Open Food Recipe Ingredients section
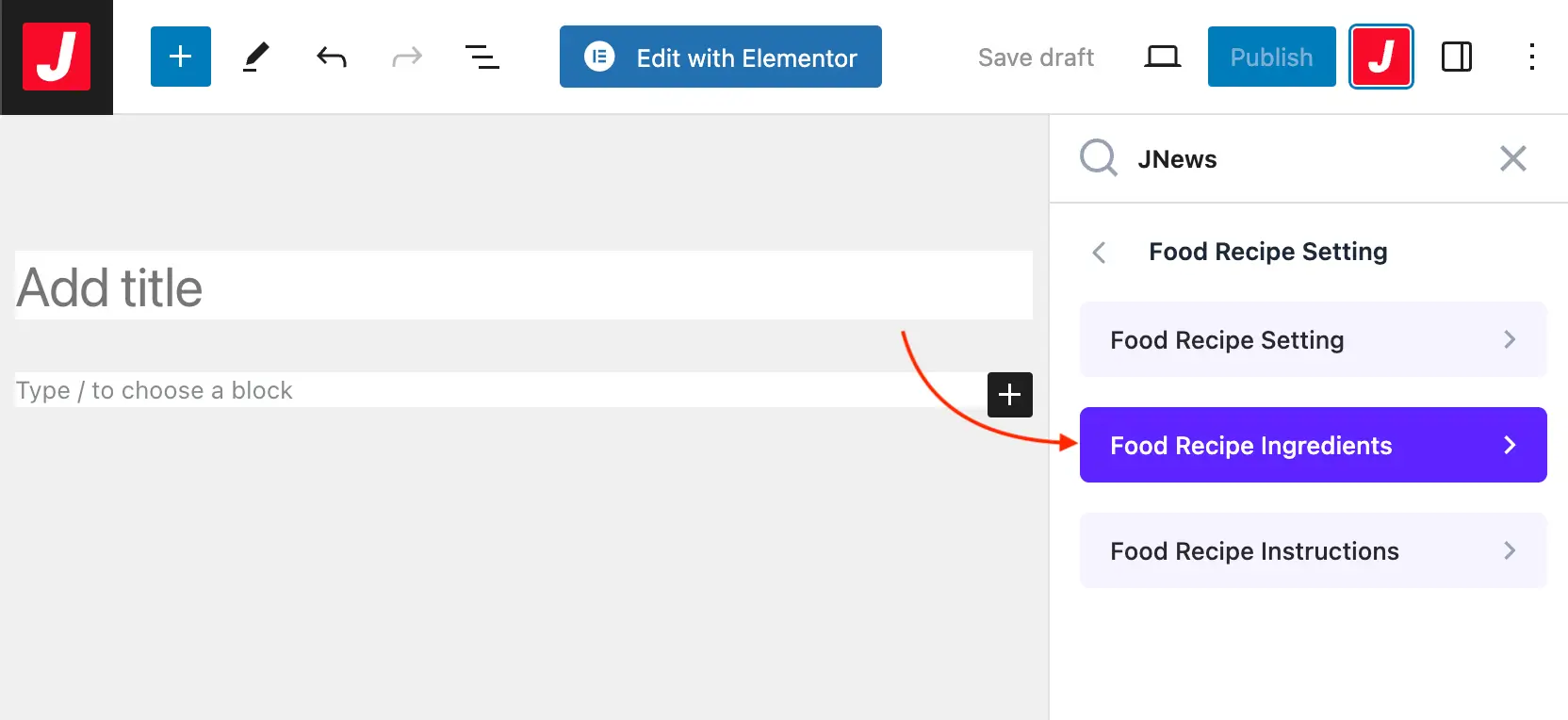This screenshot has height=720, width=1568. [x=1313, y=445]
